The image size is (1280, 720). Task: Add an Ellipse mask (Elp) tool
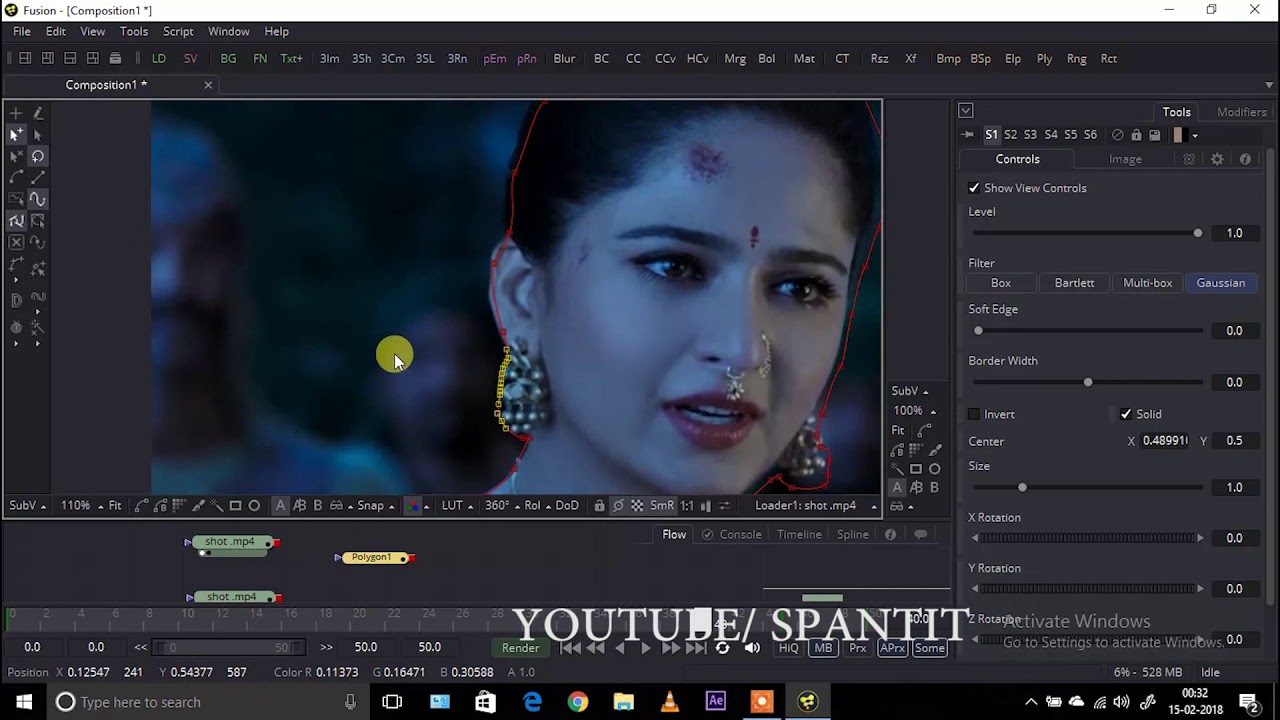click(1013, 59)
